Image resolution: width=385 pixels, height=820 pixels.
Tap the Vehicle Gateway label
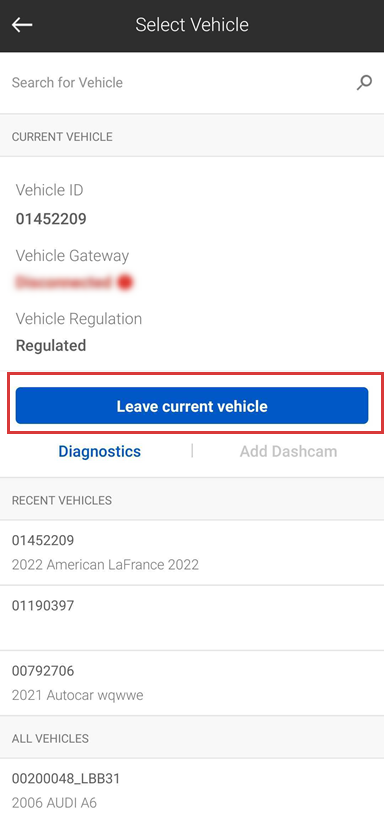point(72,256)
